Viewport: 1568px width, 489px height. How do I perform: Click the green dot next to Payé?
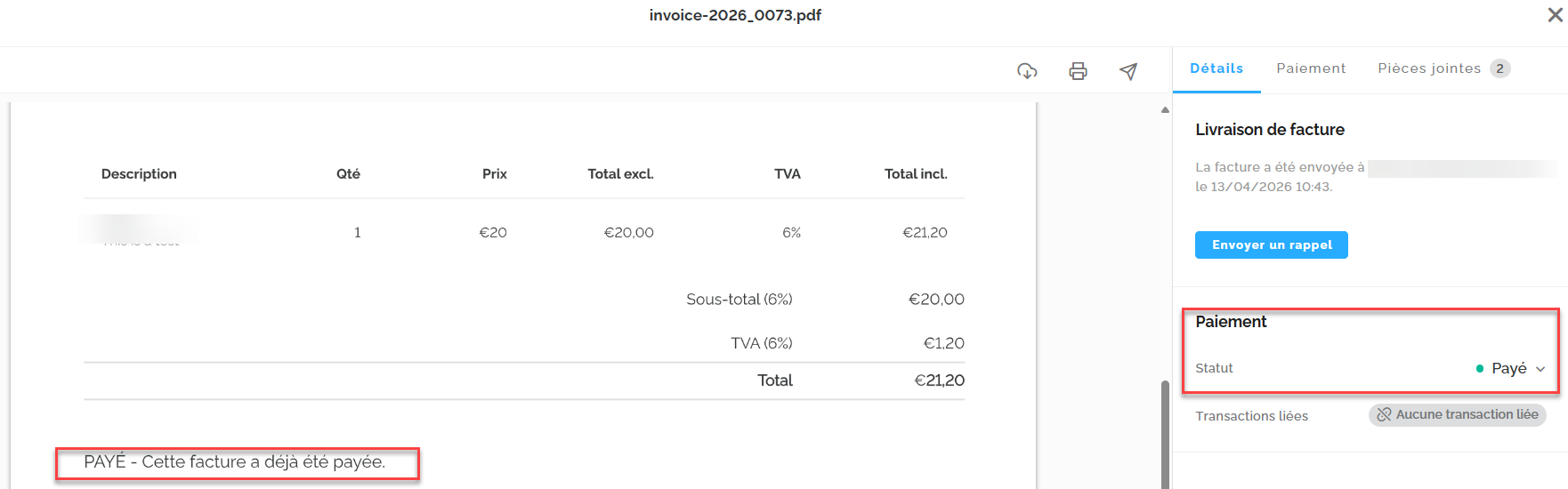coord(1480,368)
